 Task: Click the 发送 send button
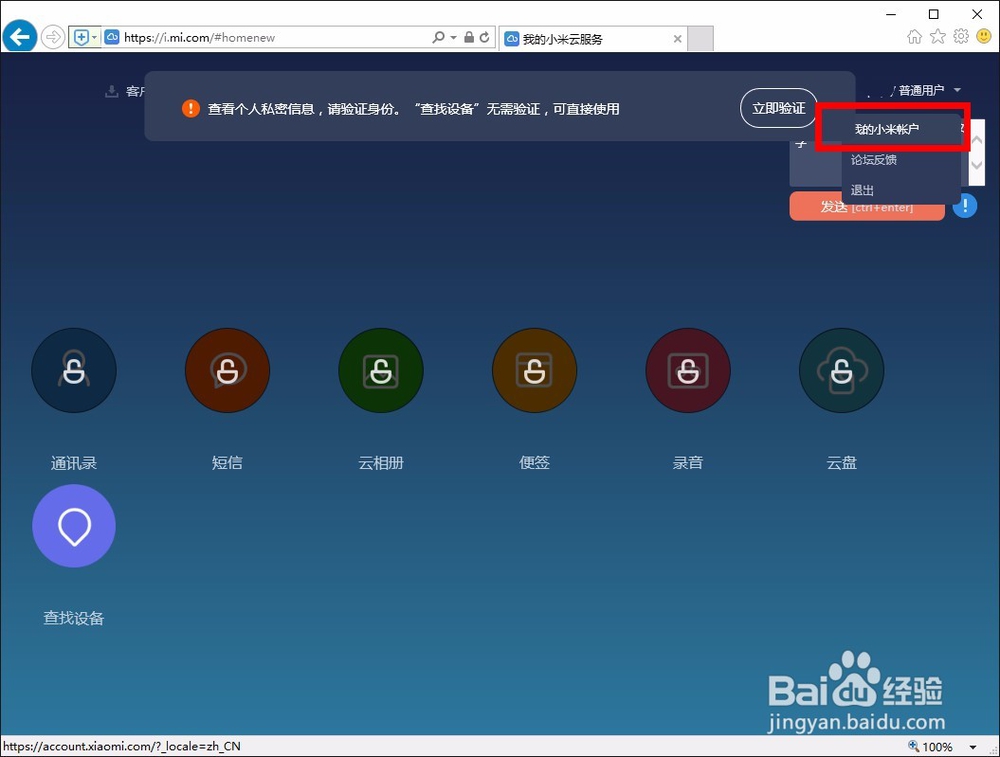pos(867,207)
